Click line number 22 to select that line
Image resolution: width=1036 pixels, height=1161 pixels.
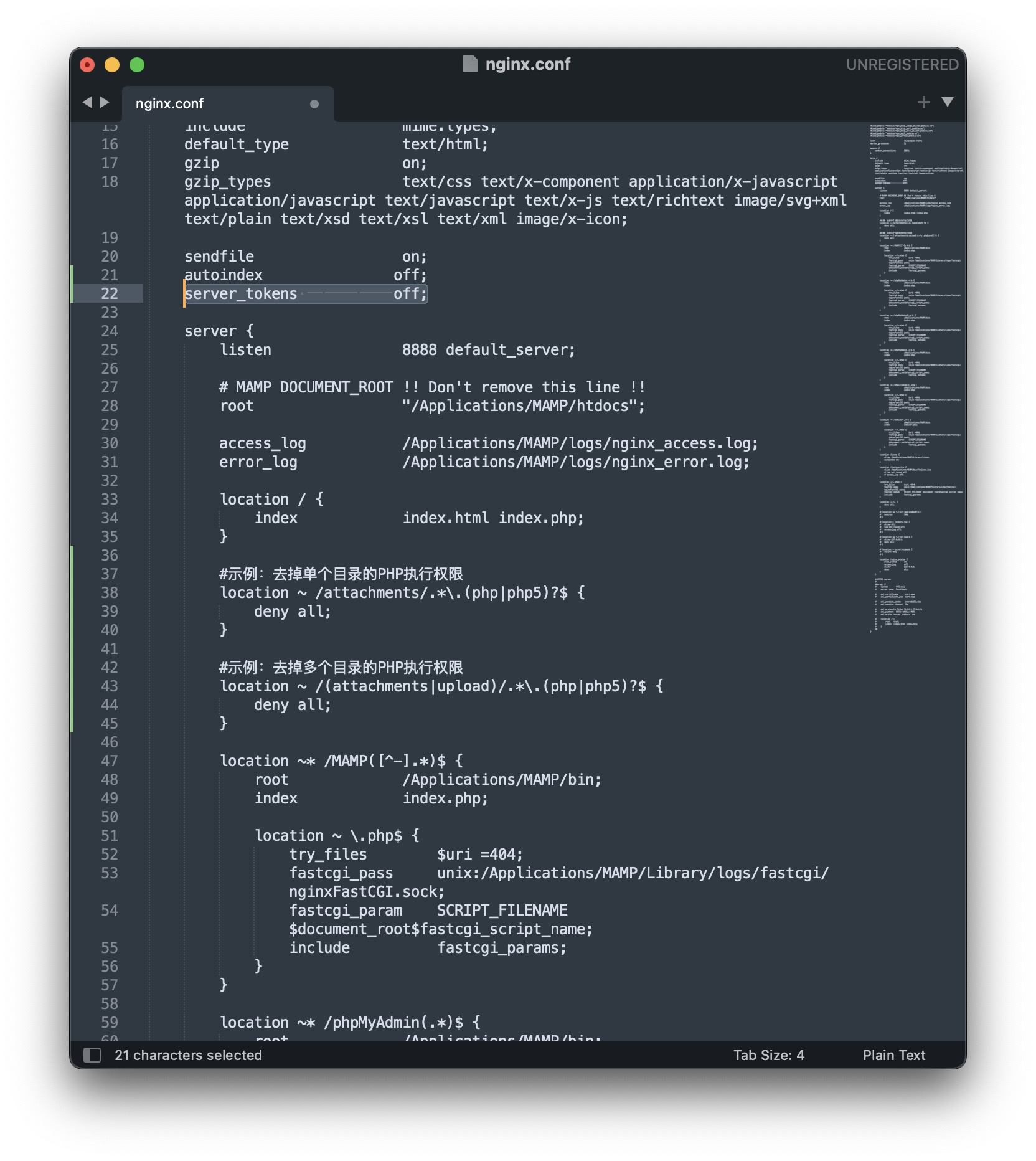pyautogui.click(x=110, y=293)
